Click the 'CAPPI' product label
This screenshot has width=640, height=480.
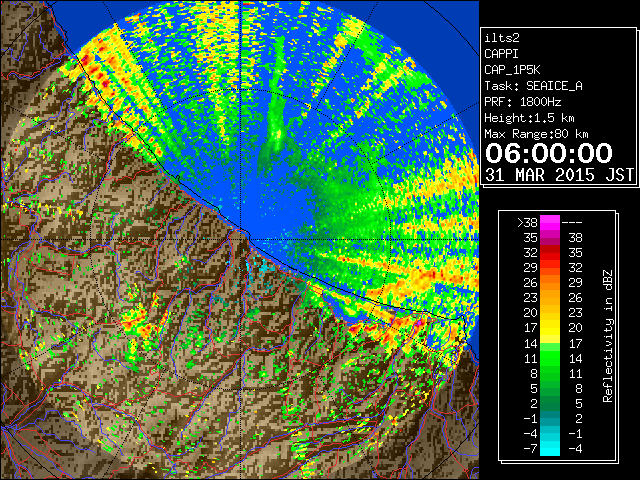pos(501,54)
